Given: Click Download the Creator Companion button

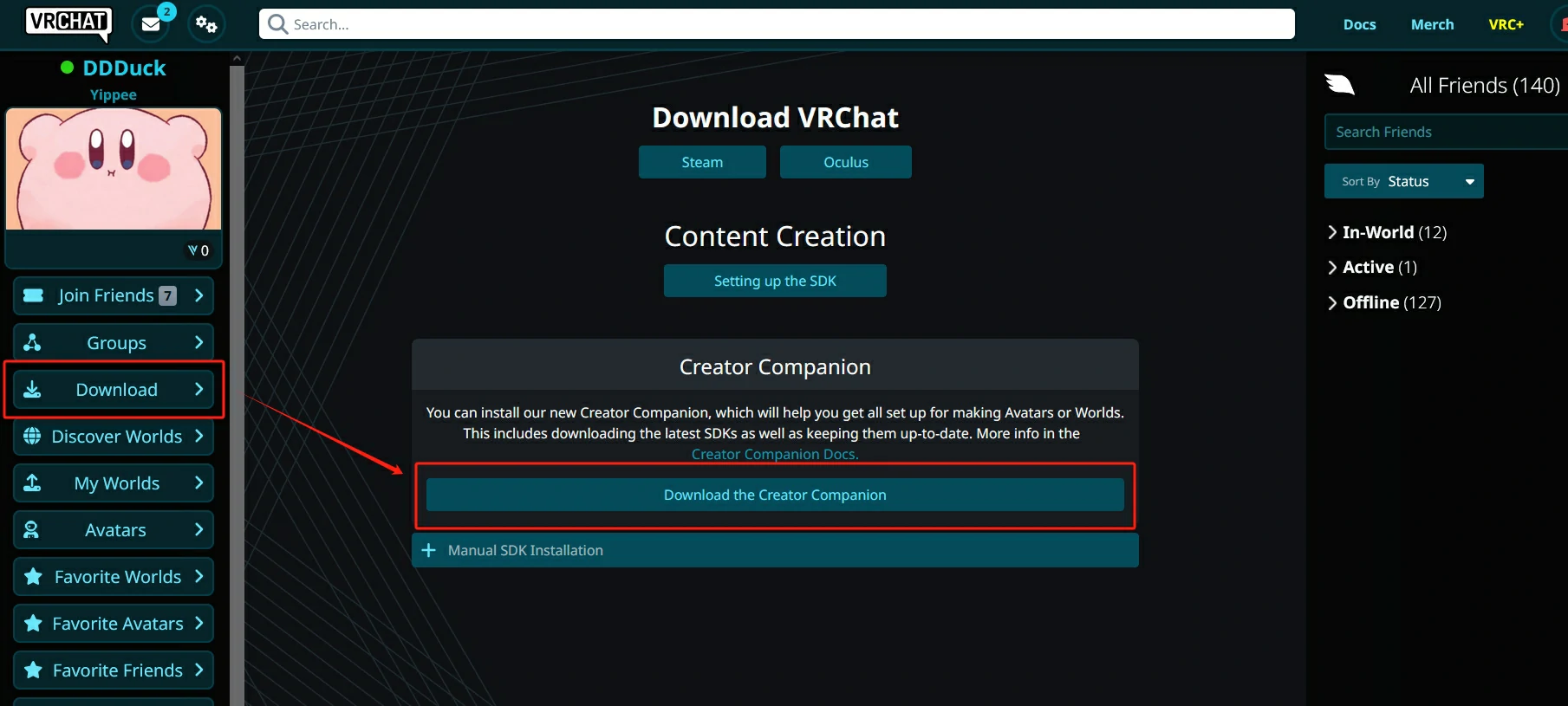Looking at the screenshot, I should click(775, 495).
